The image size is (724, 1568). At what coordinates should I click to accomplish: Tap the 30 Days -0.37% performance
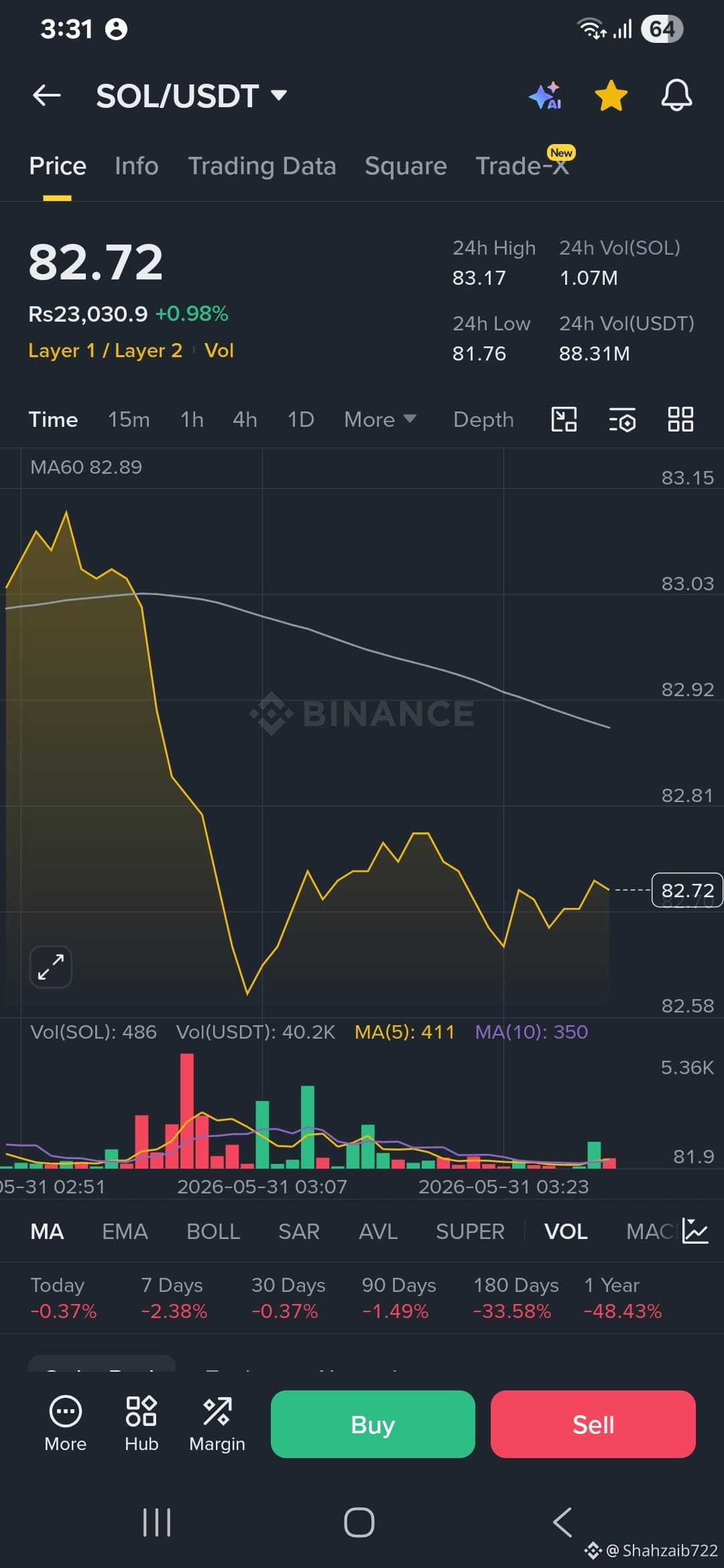288,1298
